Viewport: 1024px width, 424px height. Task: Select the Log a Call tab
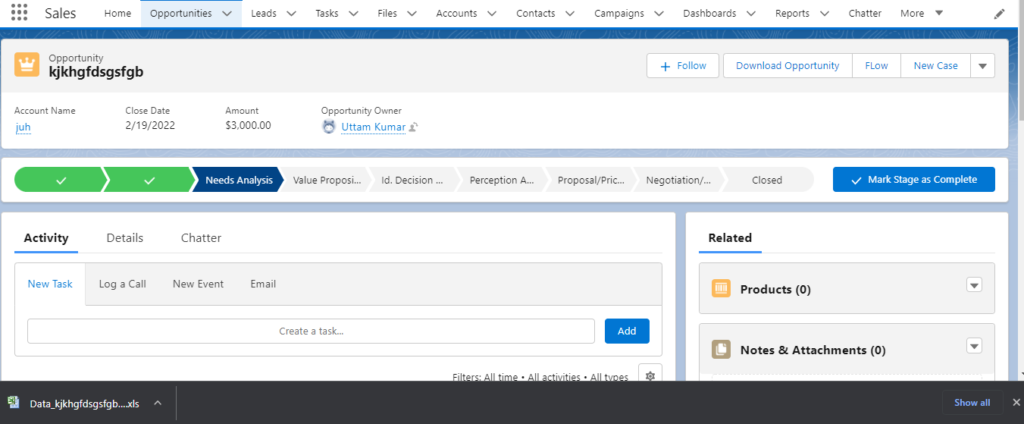(x=123, y=284)
